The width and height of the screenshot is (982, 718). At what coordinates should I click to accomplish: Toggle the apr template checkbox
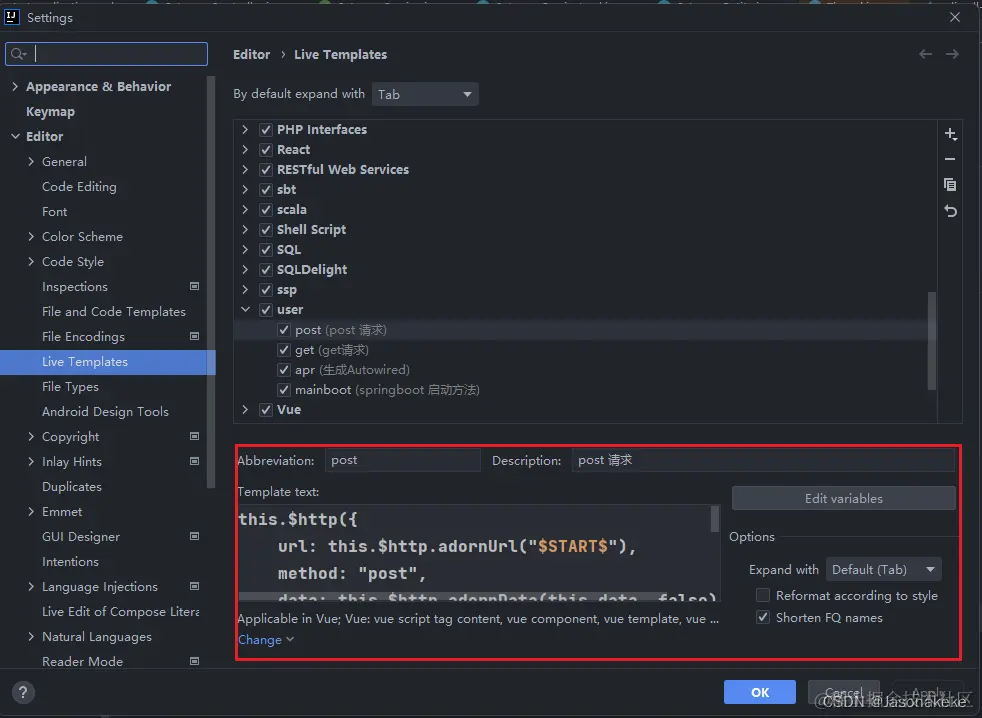[284, 370]
